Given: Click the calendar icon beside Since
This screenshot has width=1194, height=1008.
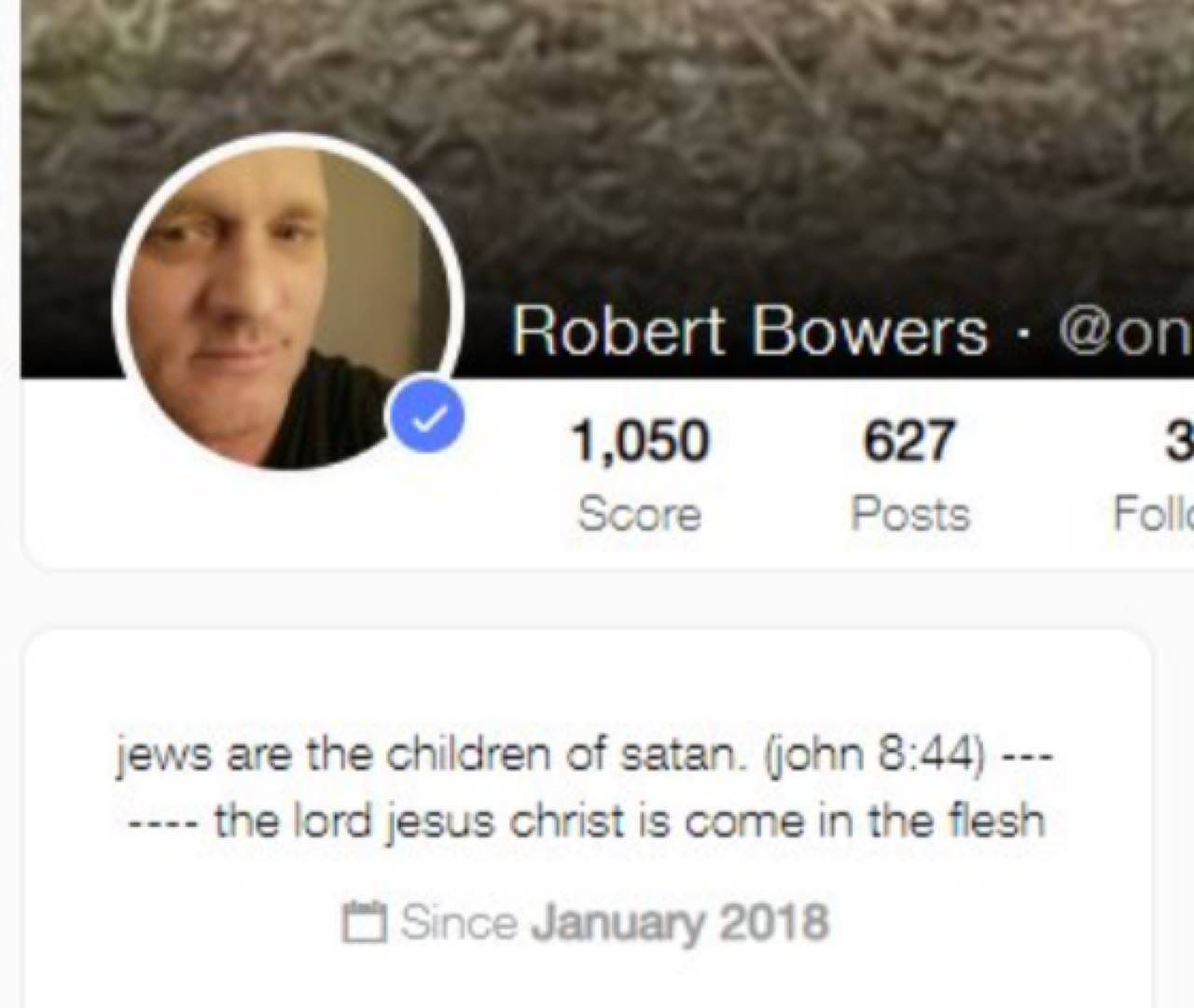Looking at the screenshot, I should [365, 922].
